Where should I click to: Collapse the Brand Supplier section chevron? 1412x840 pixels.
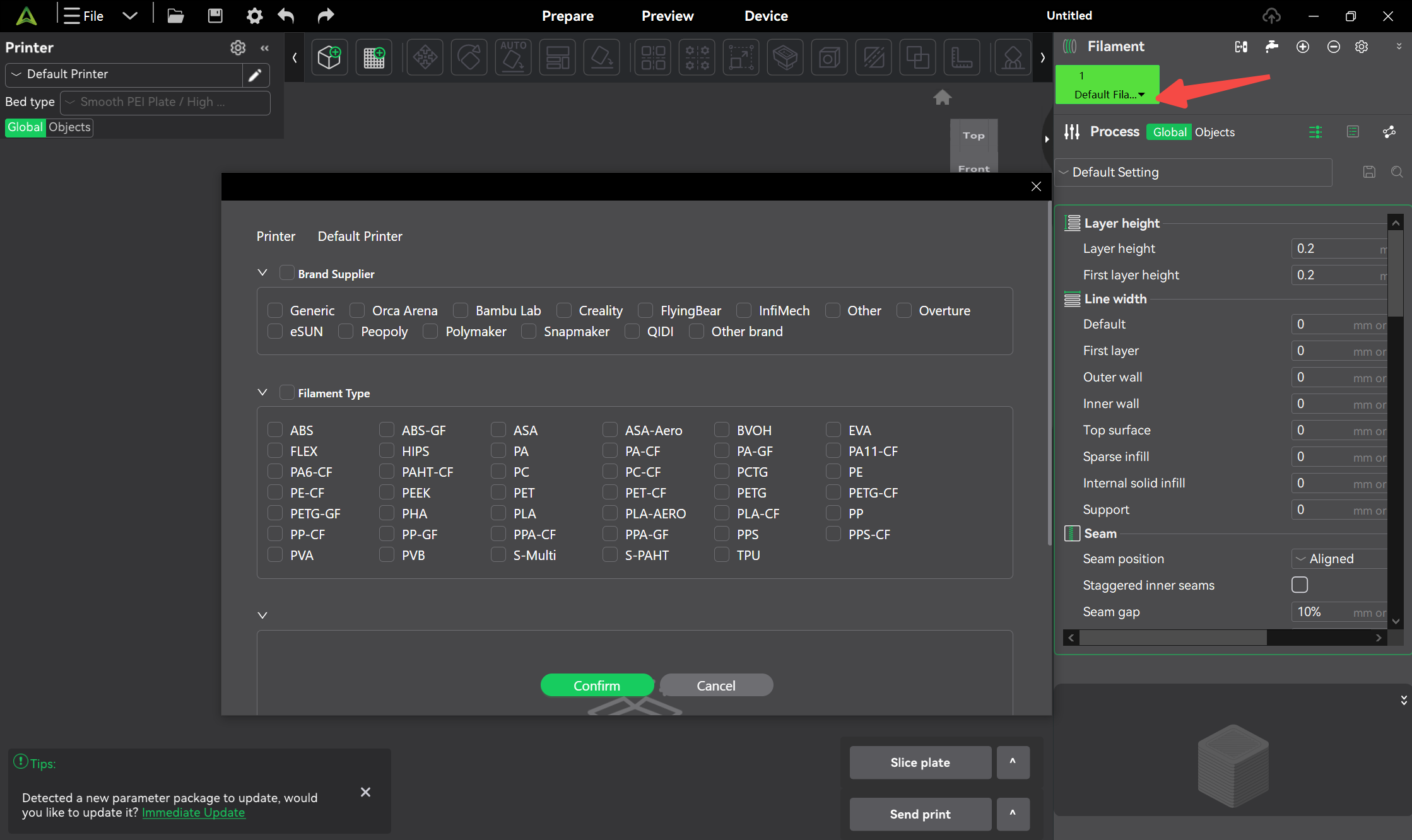(262, 272)
